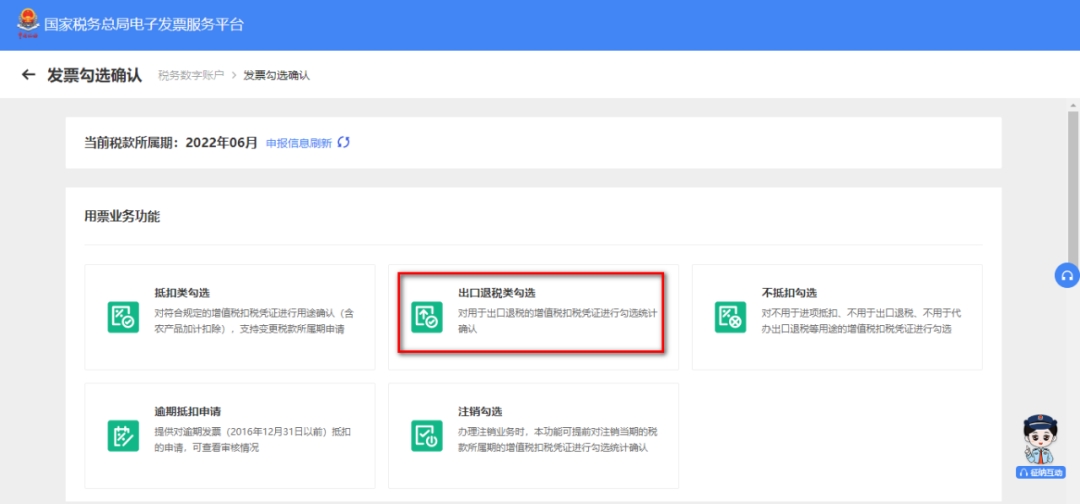
Task: Open the 不抵扣勾选 card title
Action: 789,293
